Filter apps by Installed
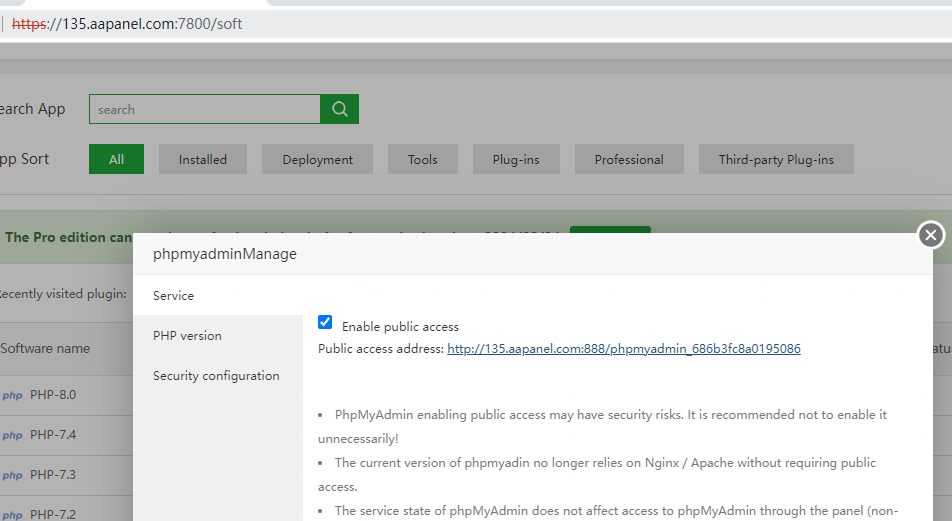The height and width of the screenshot is (521, 952). pos(203,159)
